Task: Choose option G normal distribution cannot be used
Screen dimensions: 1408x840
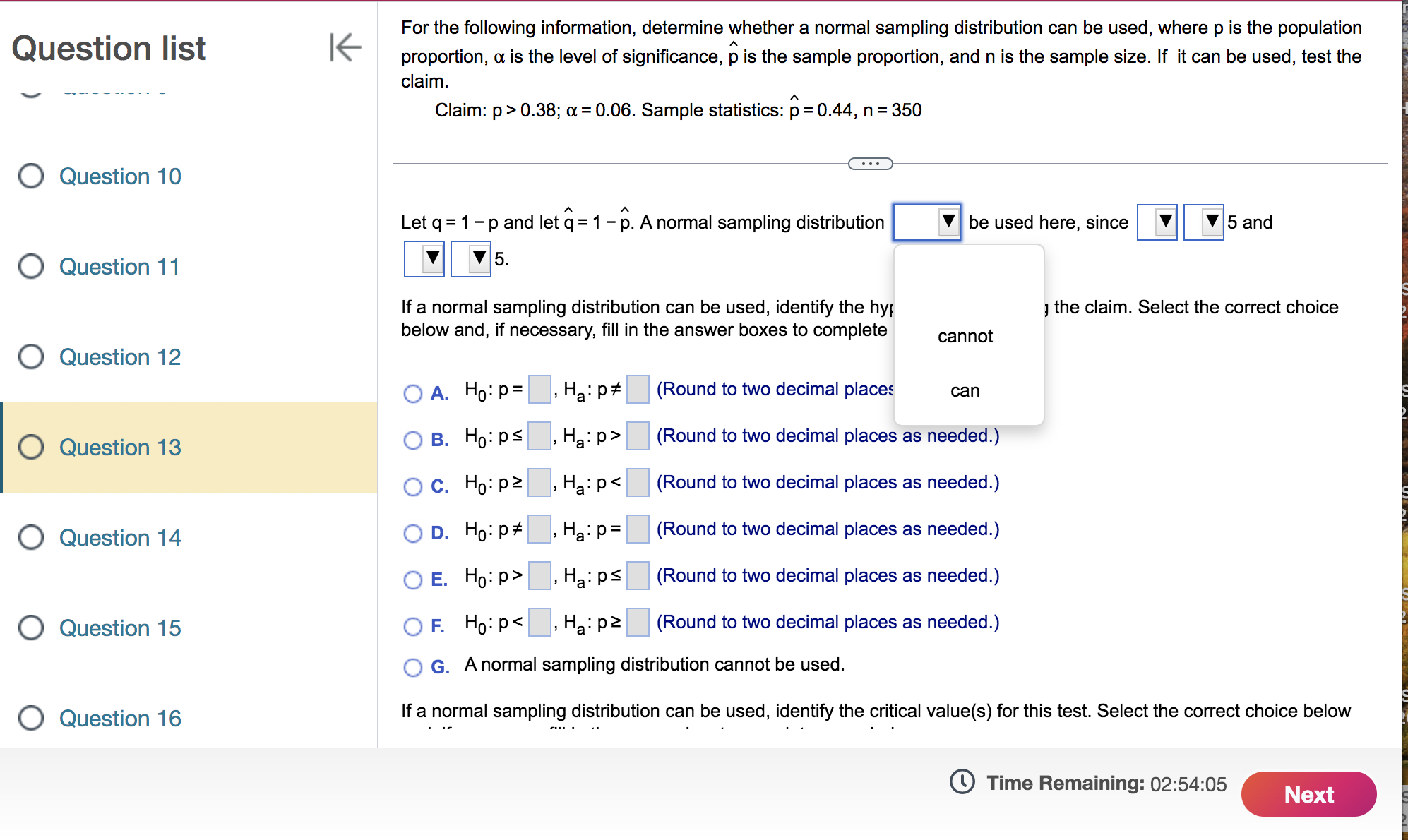Action: click(413, 667)
